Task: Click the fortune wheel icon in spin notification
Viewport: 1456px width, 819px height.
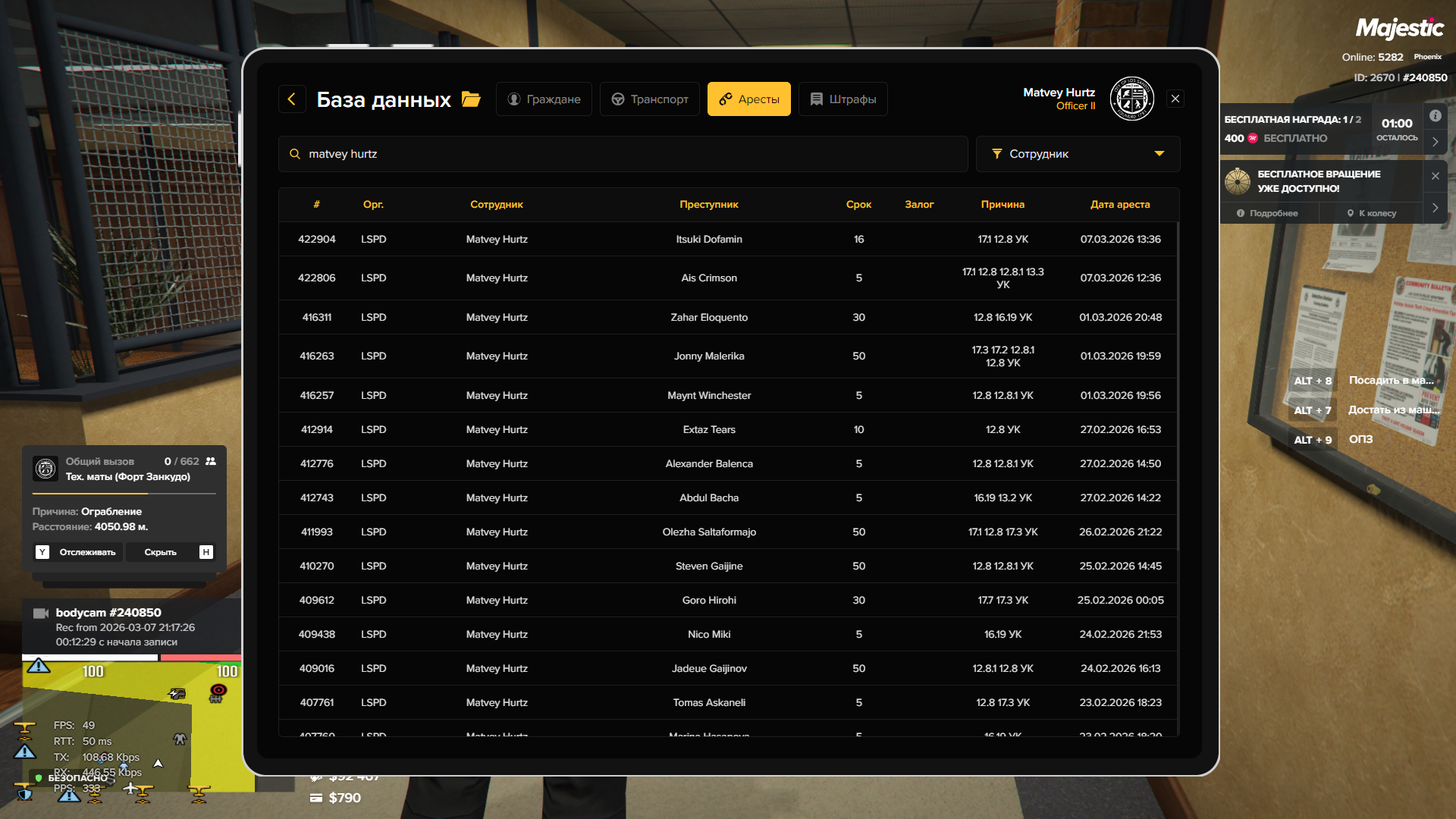Action: point(1238,181)
